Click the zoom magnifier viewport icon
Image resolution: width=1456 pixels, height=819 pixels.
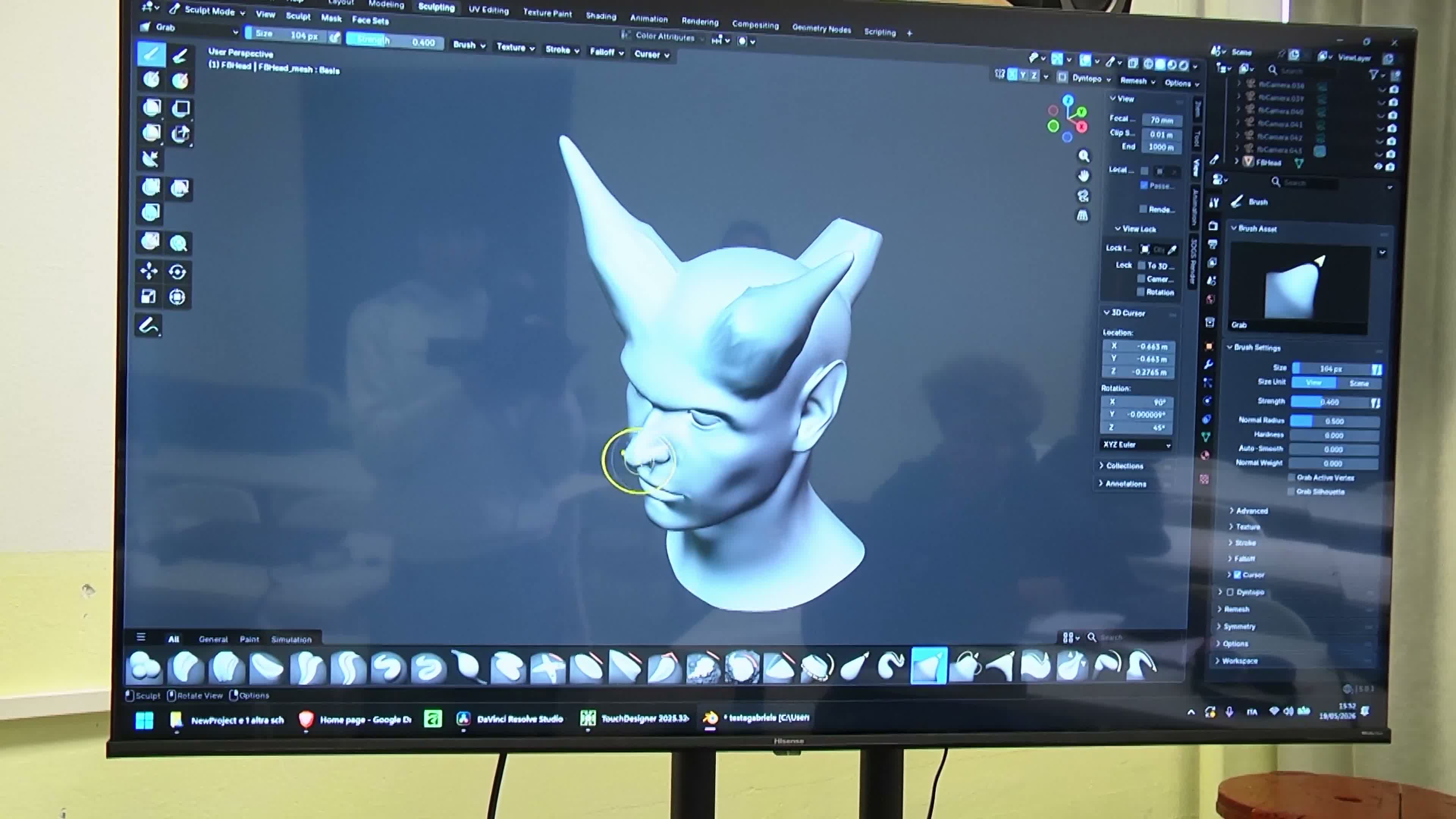click(1084, 156)
